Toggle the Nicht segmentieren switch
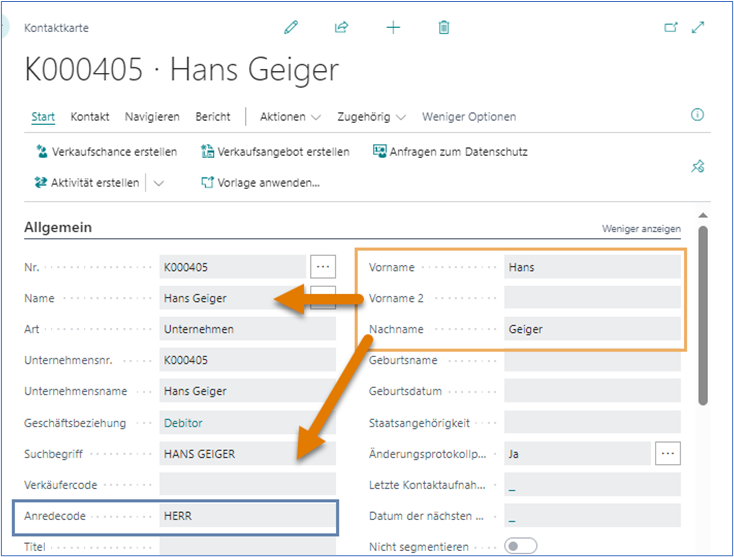734x557 pixels. (520, 546)
